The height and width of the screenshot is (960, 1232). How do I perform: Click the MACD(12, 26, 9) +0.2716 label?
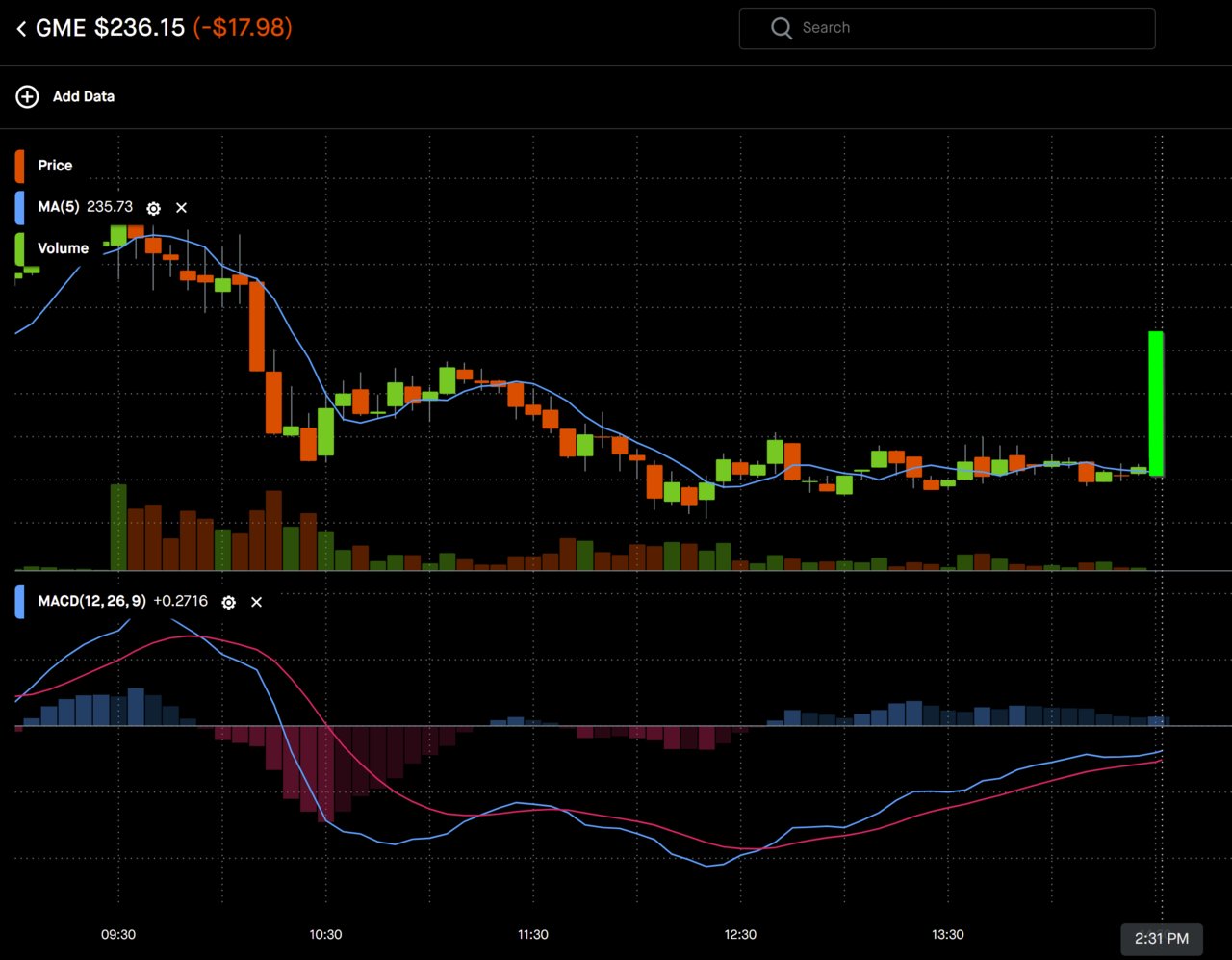tap(122, 601)
